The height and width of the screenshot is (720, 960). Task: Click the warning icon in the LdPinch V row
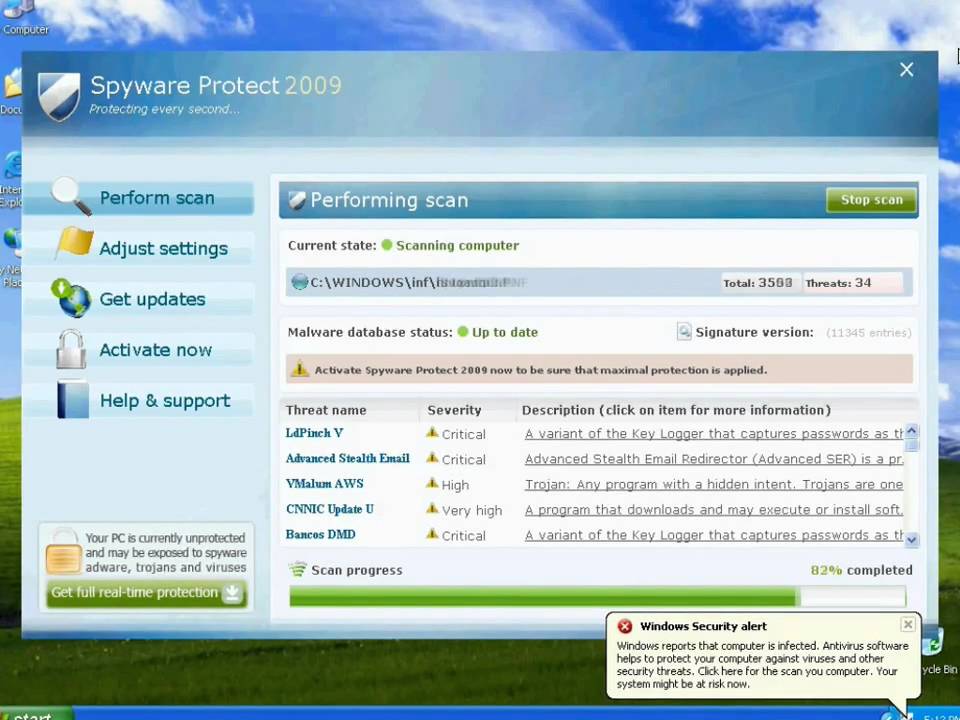click(432, 433)
